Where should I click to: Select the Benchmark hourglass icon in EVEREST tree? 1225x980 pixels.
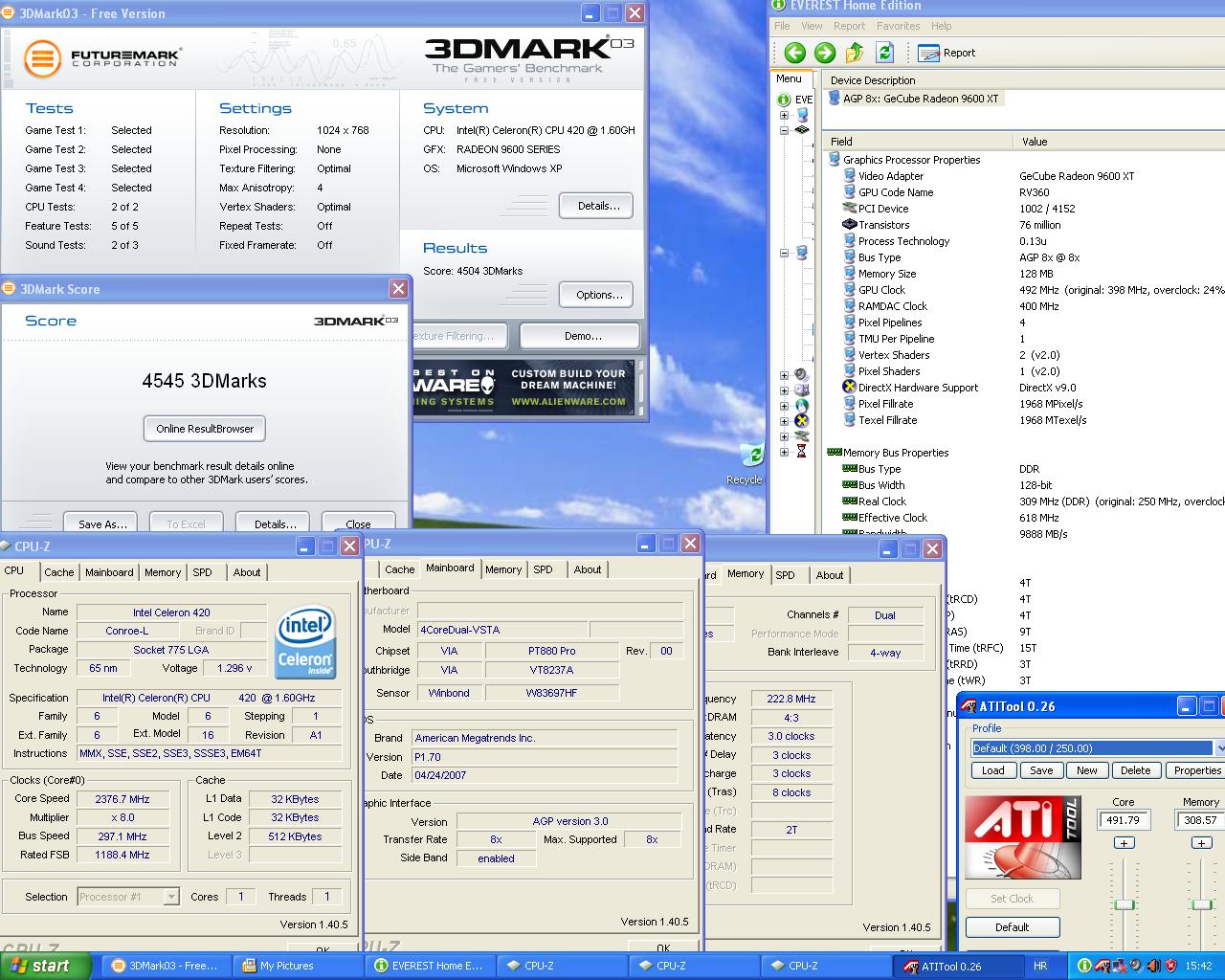tap(802, 452)
